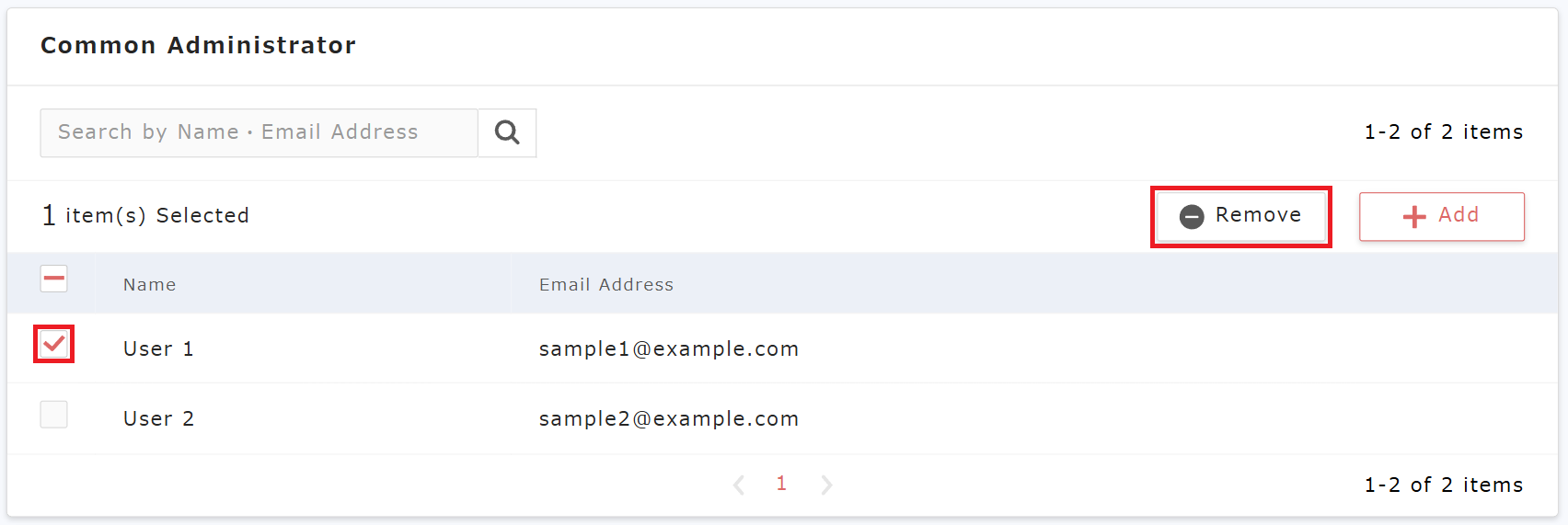Go to next page with right chevron
This screenshot has width=1568, height=525.
click(826, 485)
